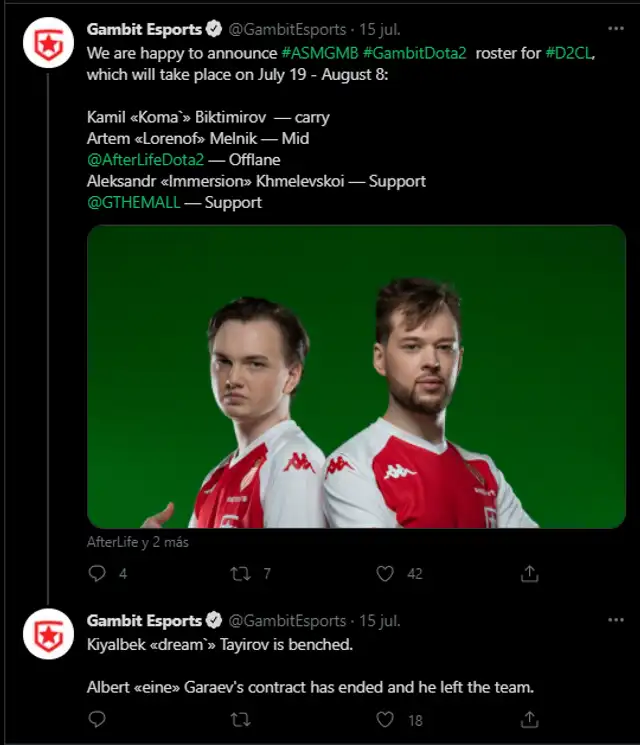Open Gambit Esports name on first tweet
640x745 pixels.
143,30
